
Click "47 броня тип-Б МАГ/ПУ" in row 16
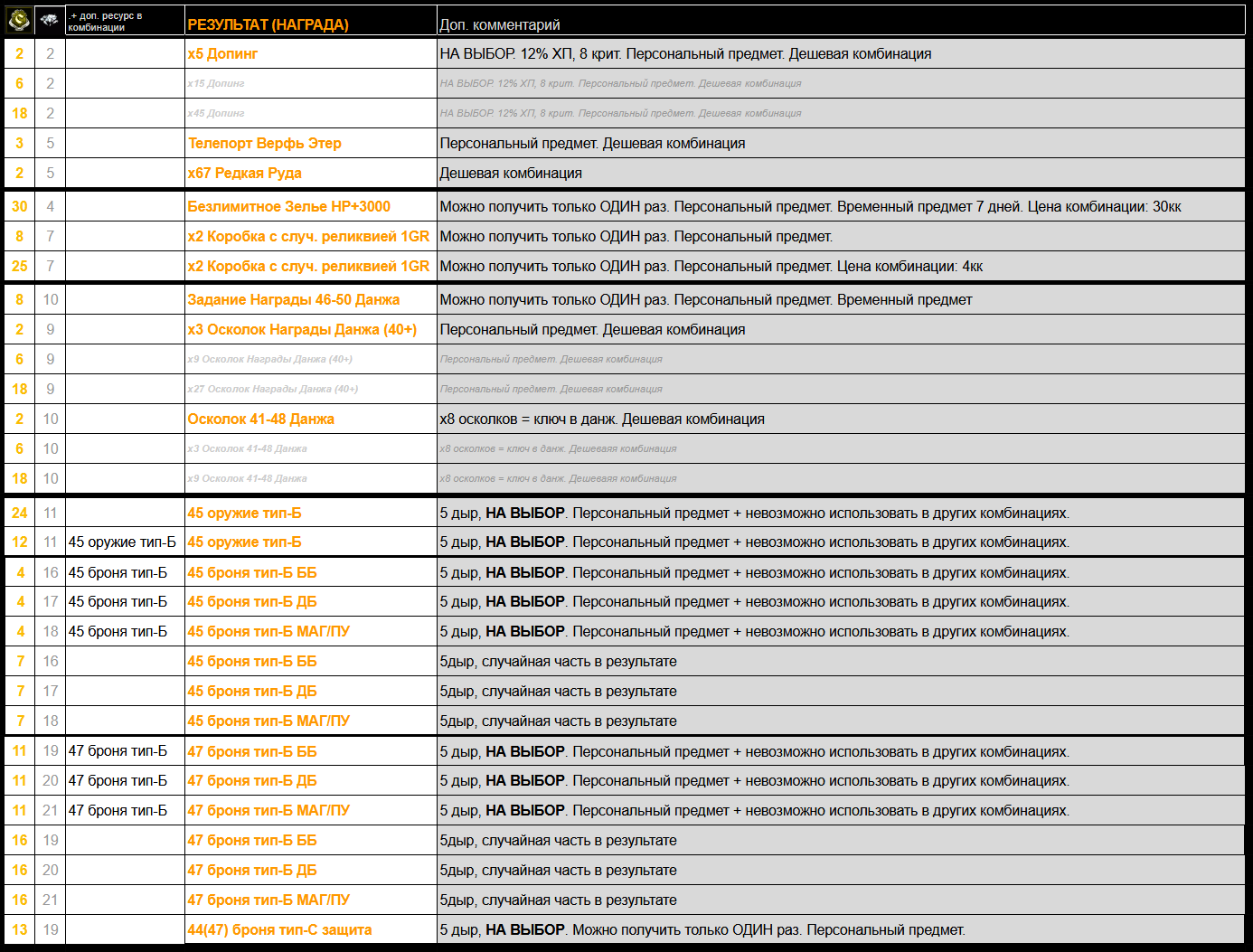coord(268,900)
